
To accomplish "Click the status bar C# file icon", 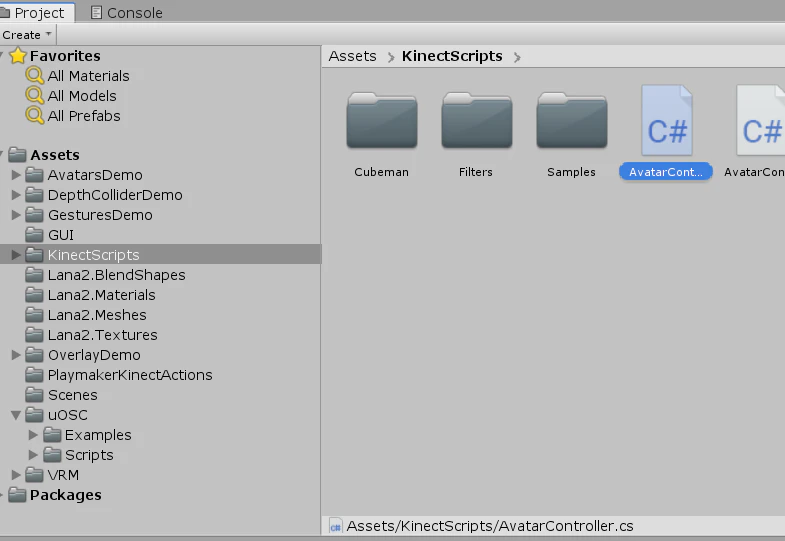I will click(x=335, y=526).
